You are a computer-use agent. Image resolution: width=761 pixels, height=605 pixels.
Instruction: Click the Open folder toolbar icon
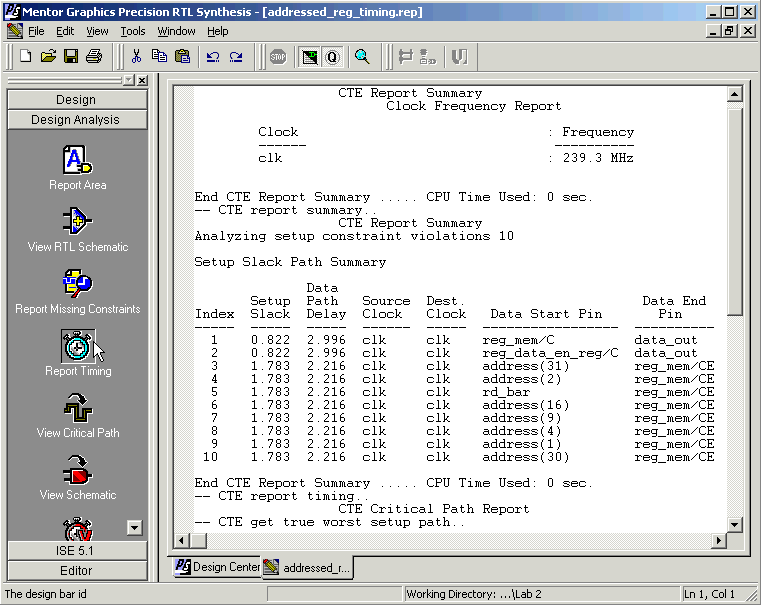click(x=48, y=57)
